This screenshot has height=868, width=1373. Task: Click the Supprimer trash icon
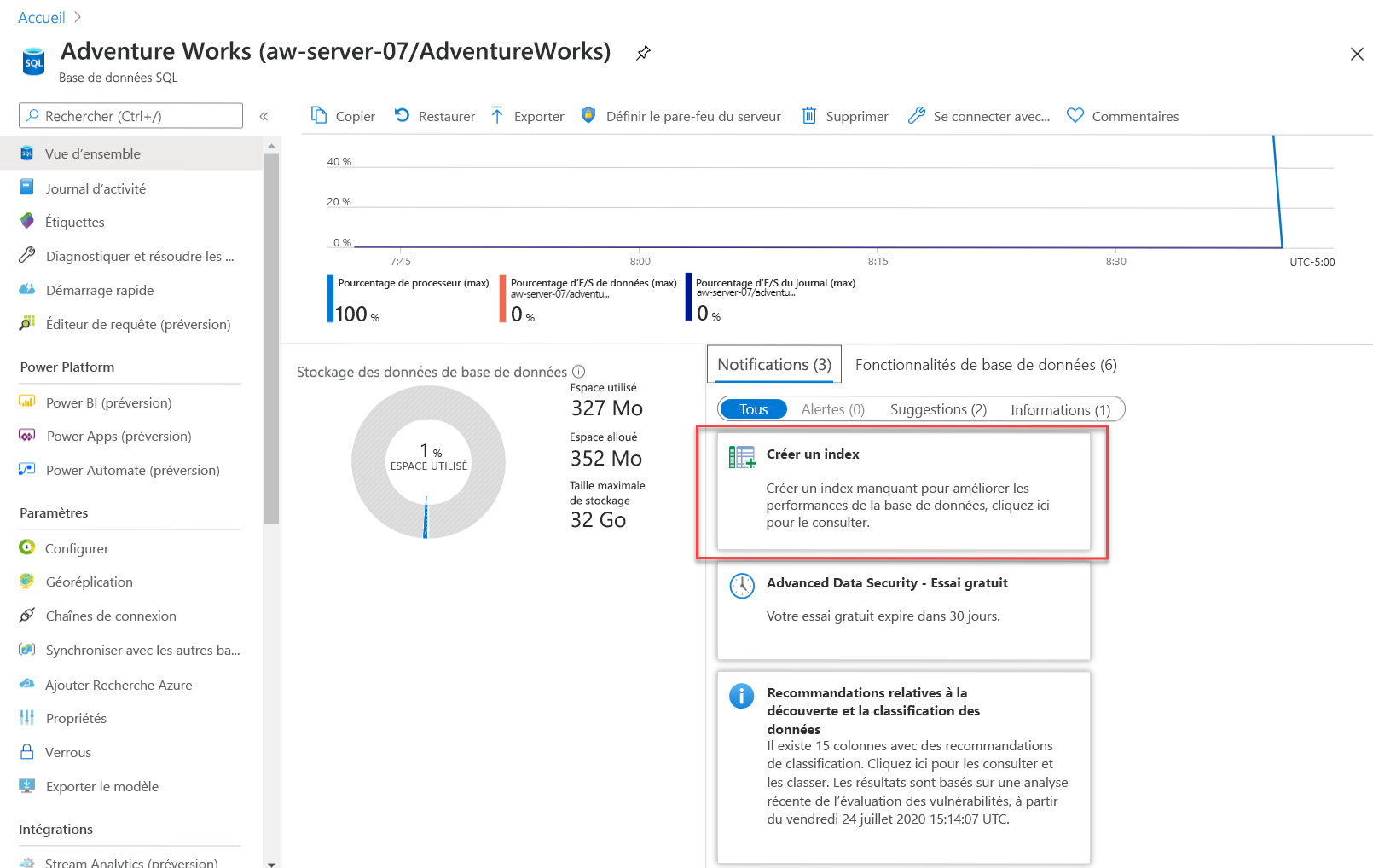pos(809,115)
